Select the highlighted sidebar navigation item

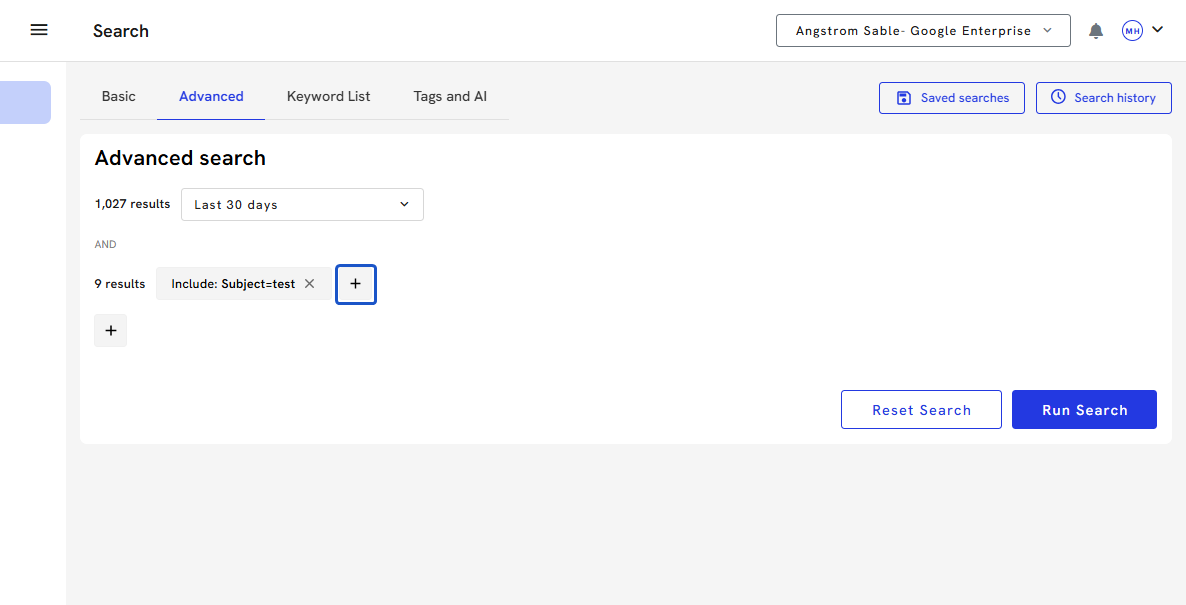25,102
